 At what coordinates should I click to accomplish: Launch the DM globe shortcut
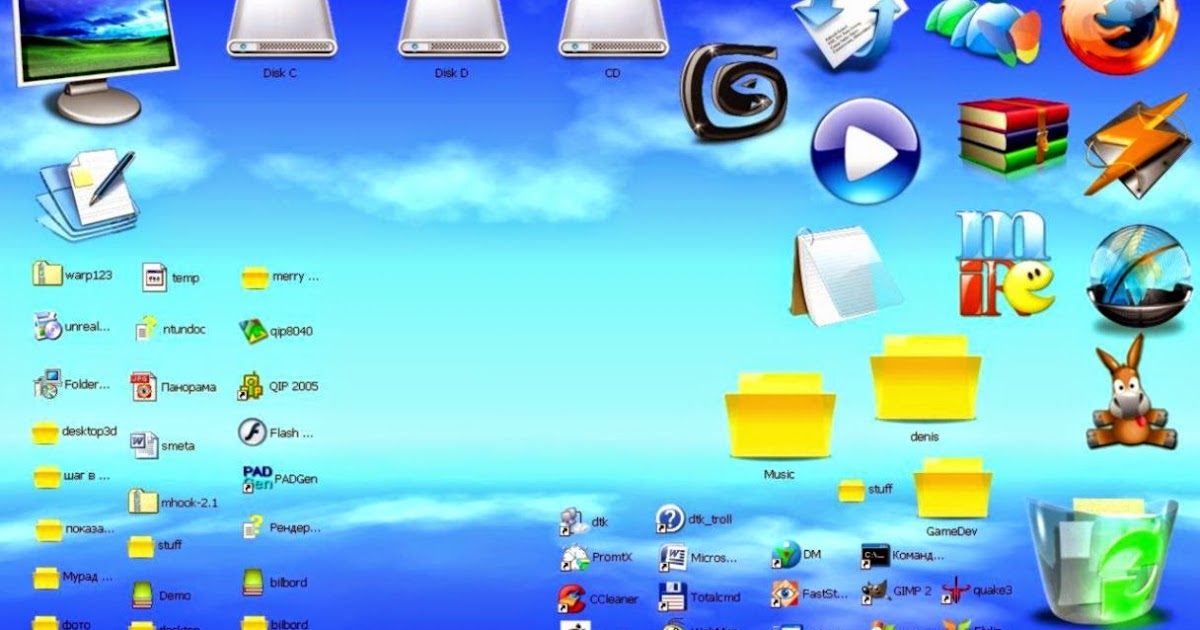click(786, 554)
